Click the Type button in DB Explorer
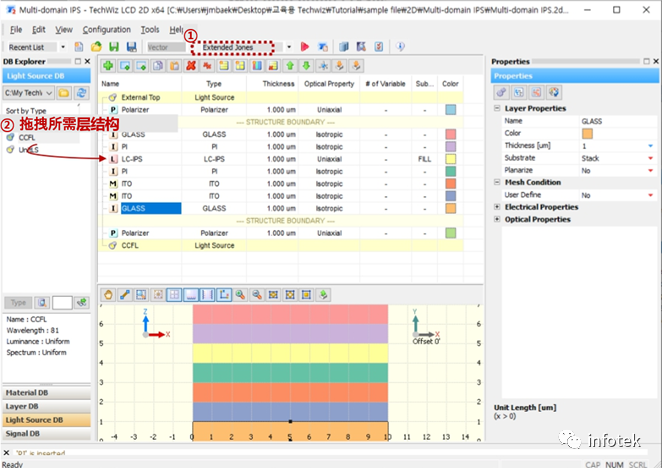Viewport: 662px width, 468px height. [18, 302]
